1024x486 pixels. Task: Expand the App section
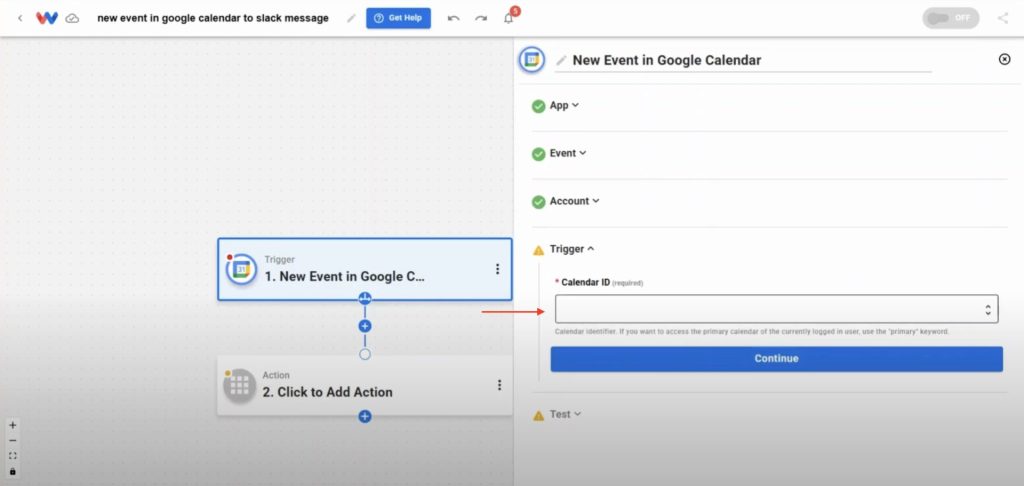[564, 105]
